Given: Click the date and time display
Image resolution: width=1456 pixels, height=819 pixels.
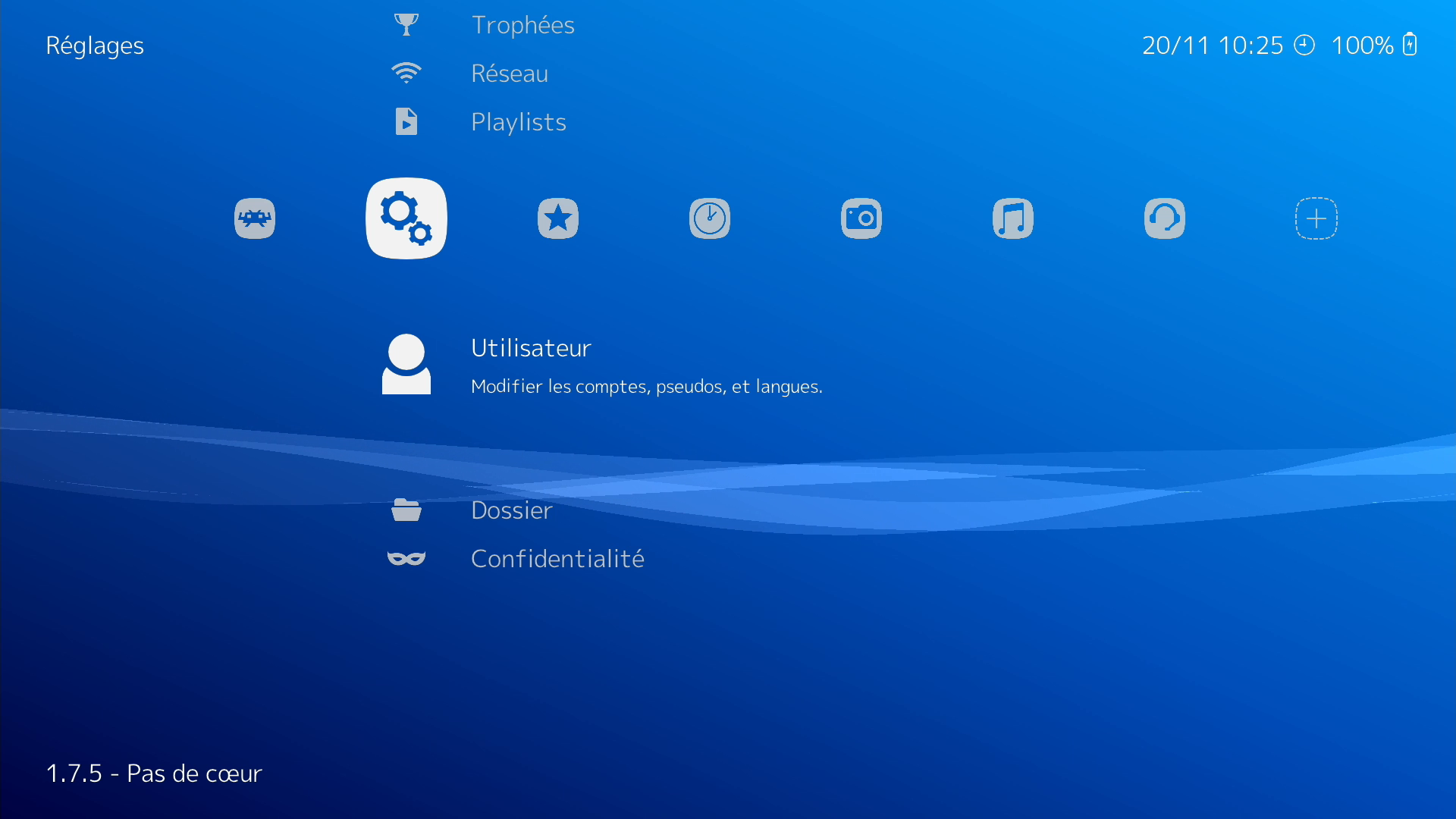Looking at the screenshot, I should click(1212, 45).
